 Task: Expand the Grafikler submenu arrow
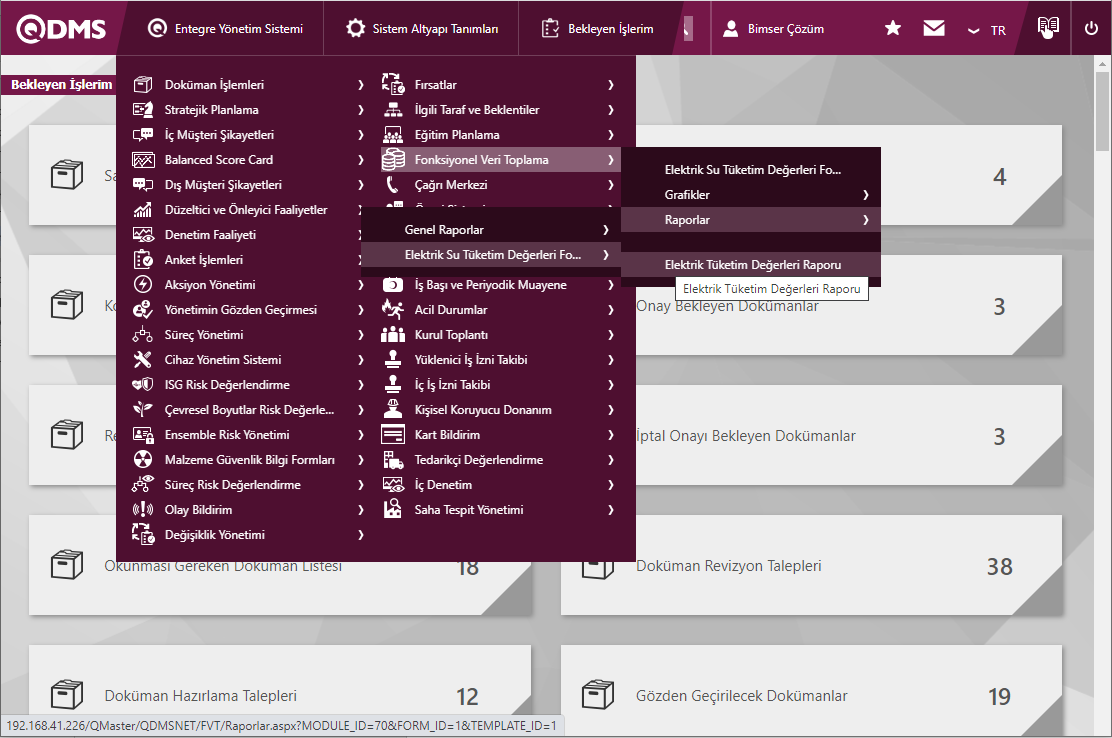coord(865,195)
